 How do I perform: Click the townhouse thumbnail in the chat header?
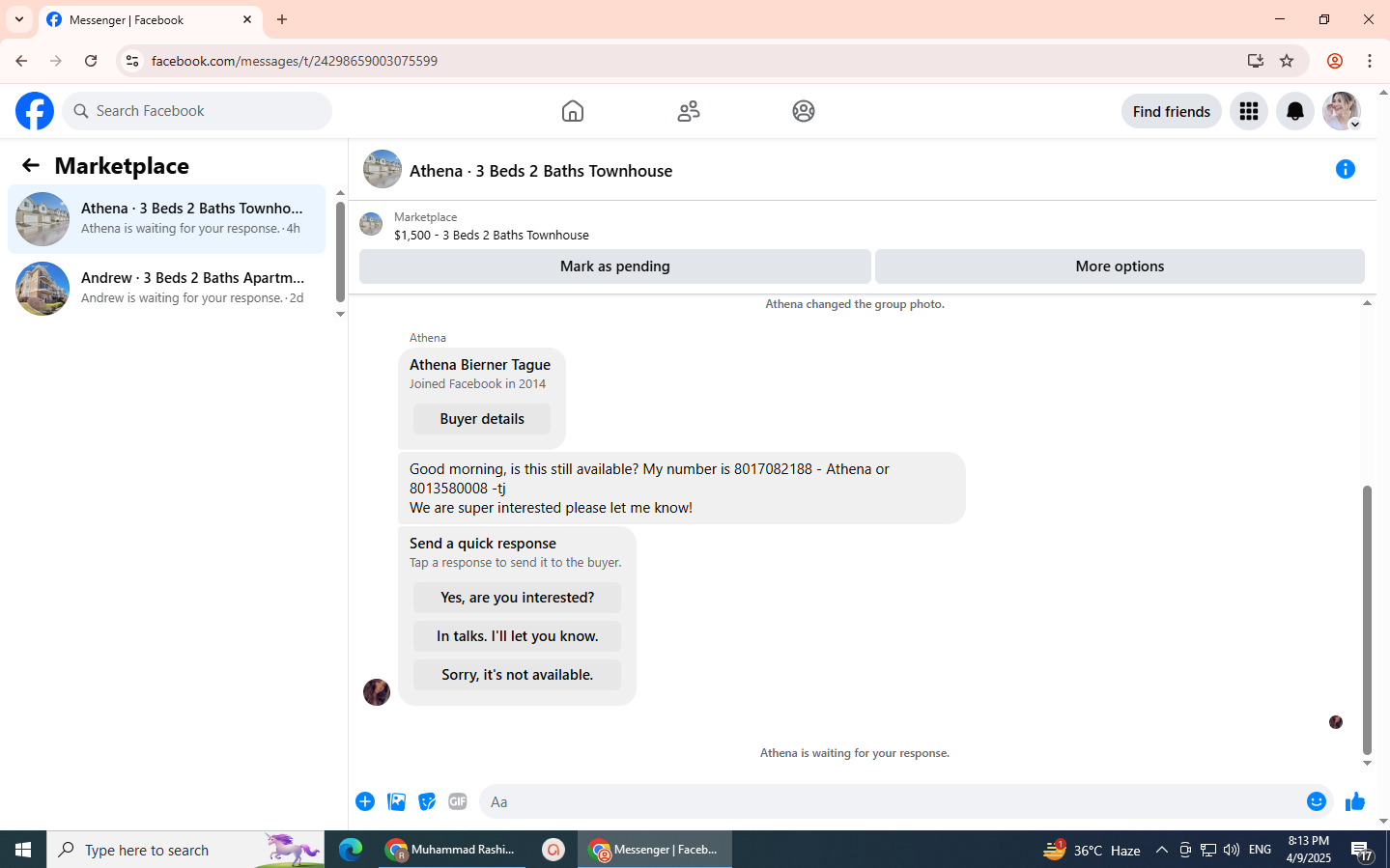point(383,169)
